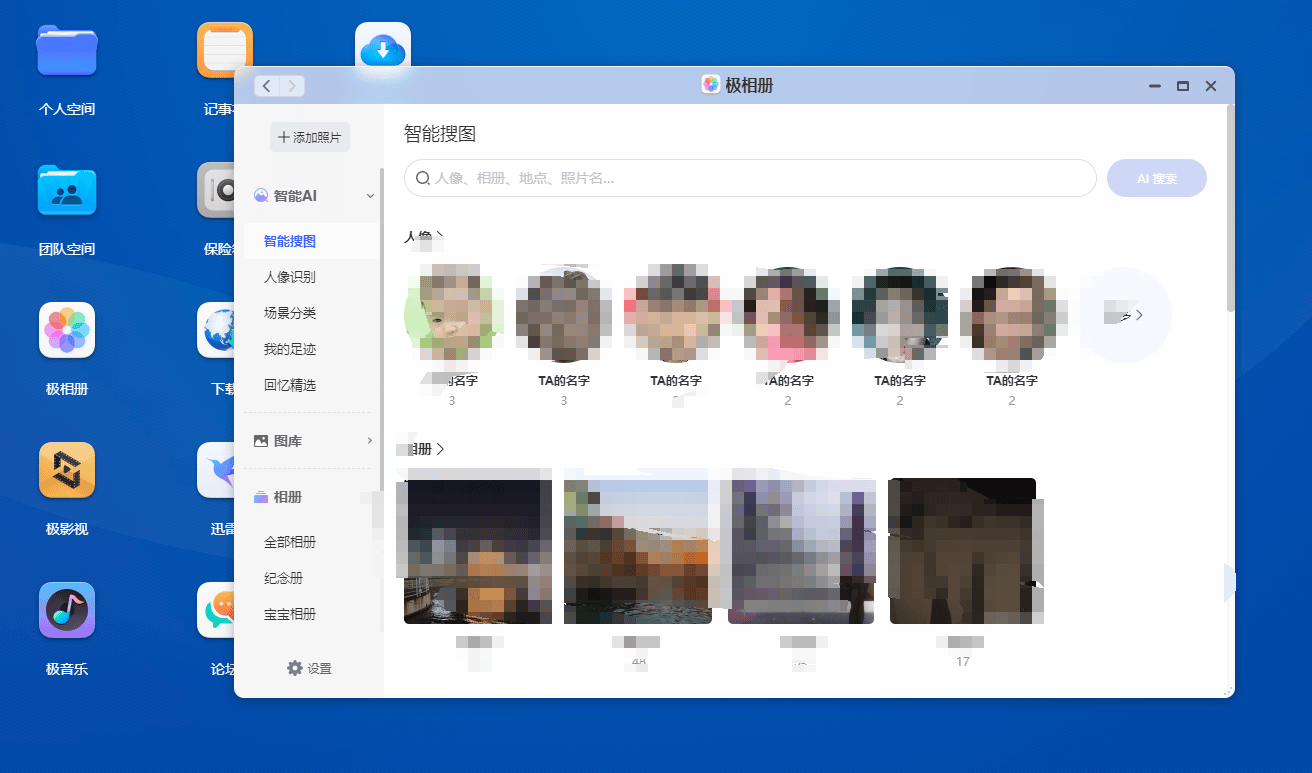The image size is (1312, 773).
Task: Launch the 极影视 desktop app icon
Action: click(67, 470)
